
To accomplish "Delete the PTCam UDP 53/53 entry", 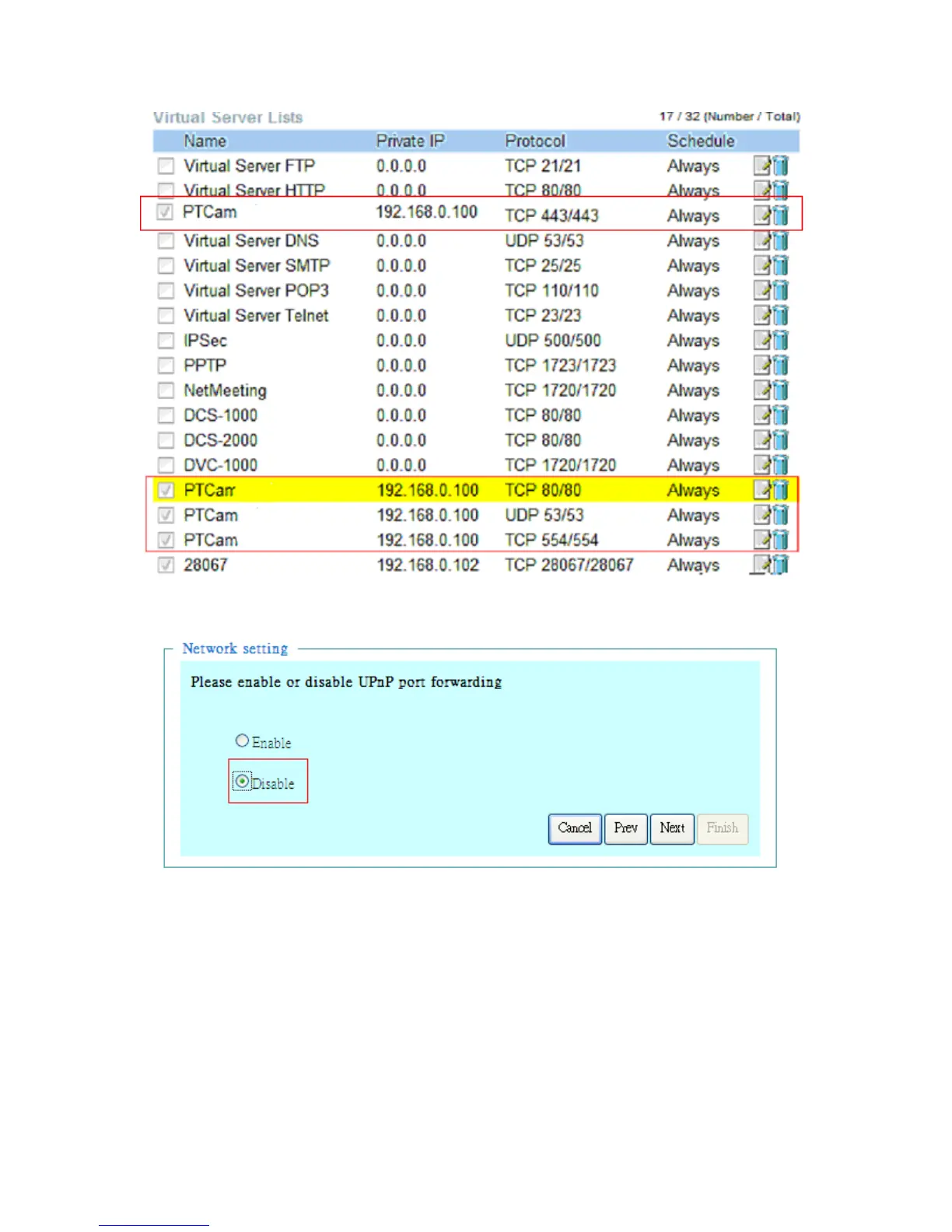I will click(x=780, y=515).
